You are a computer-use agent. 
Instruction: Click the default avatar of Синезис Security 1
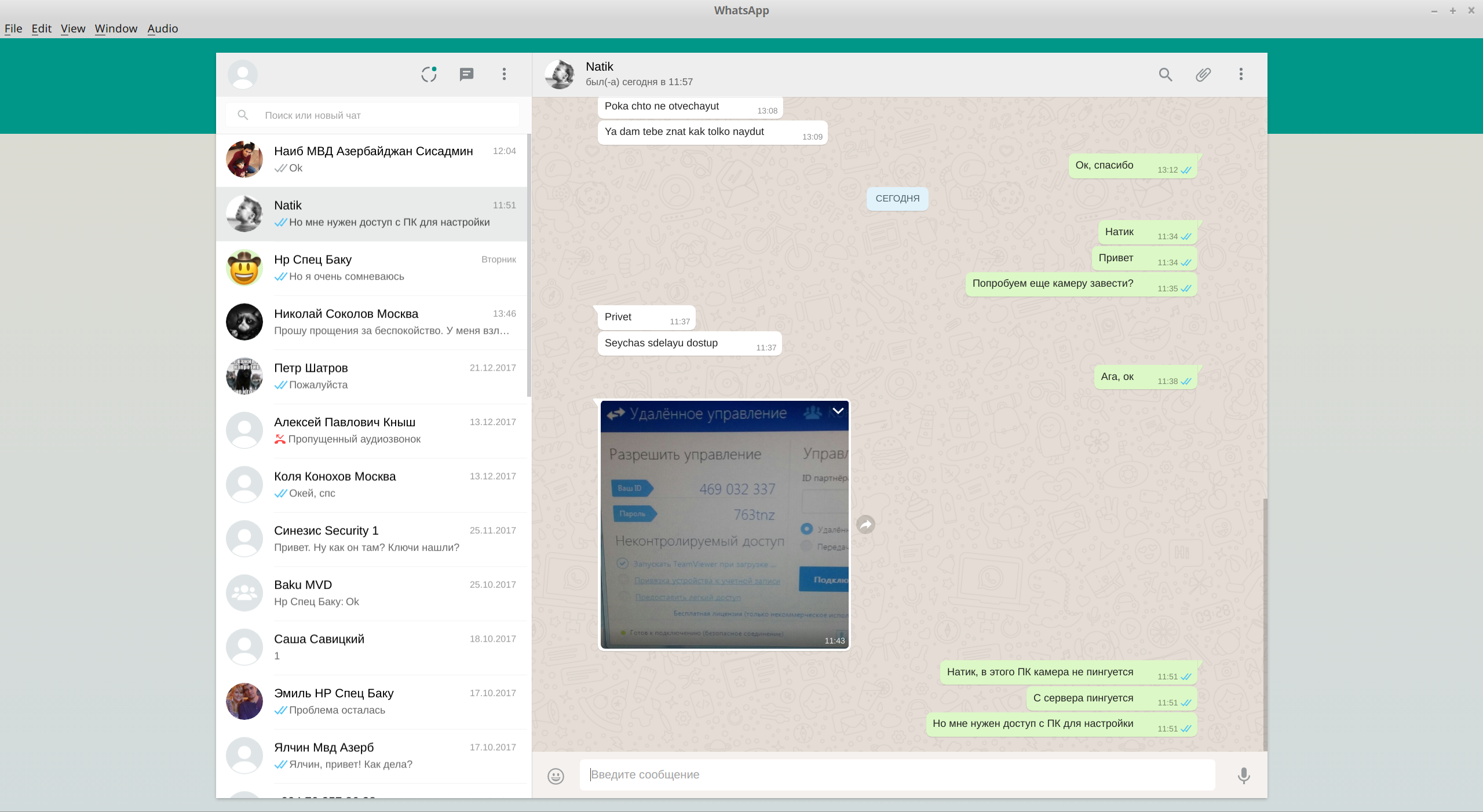[244, 539]
